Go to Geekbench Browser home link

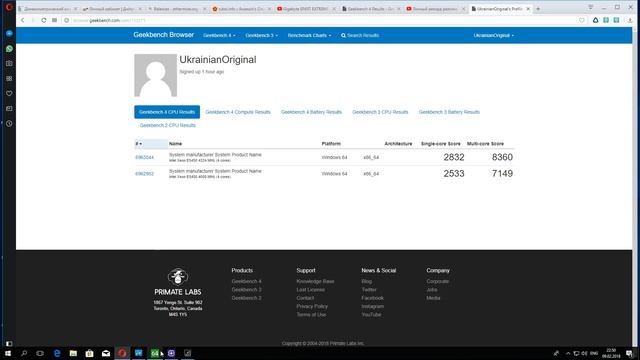click(163, 35)
